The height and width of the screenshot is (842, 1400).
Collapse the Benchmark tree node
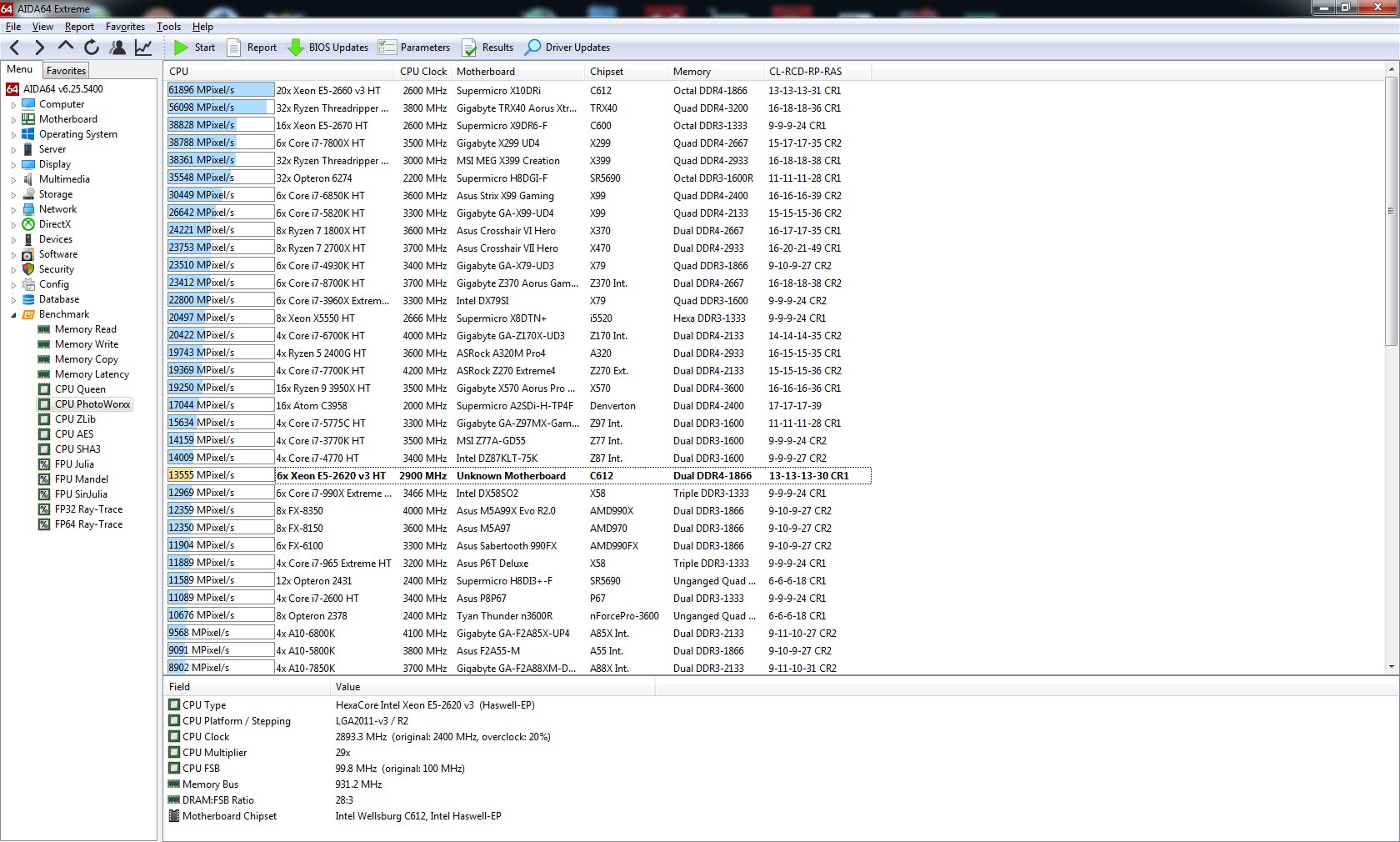coord(13,315)
